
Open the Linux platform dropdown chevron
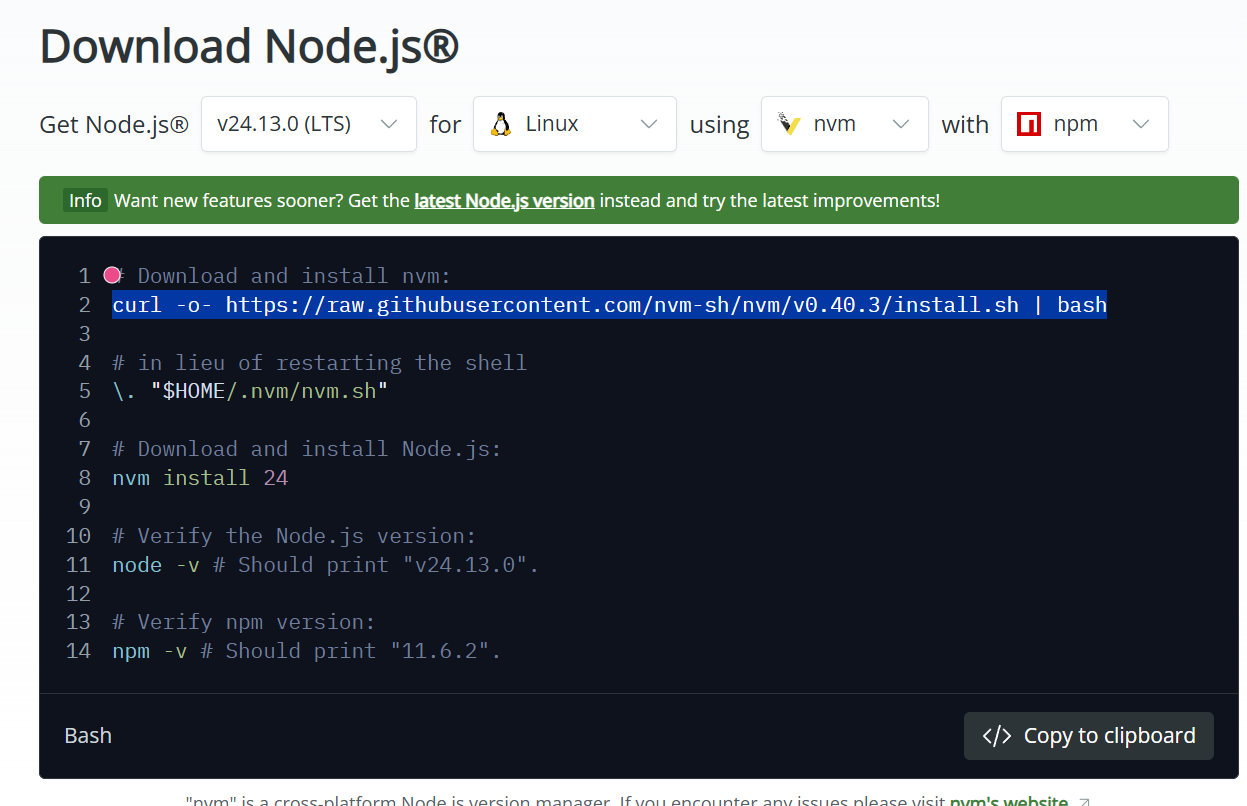tap(649, 124)
